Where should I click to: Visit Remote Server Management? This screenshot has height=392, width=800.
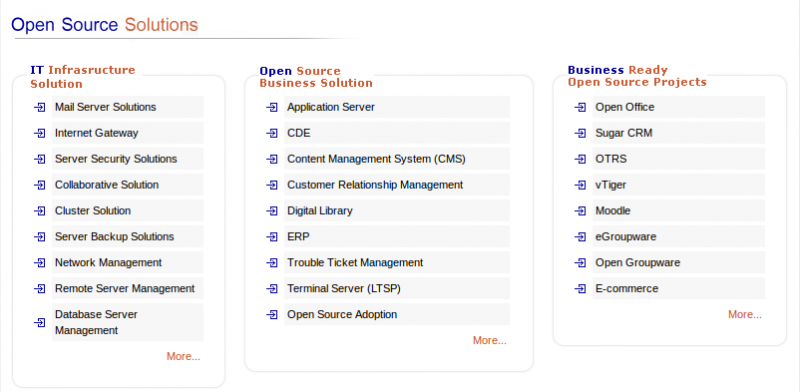coord(124,288)
